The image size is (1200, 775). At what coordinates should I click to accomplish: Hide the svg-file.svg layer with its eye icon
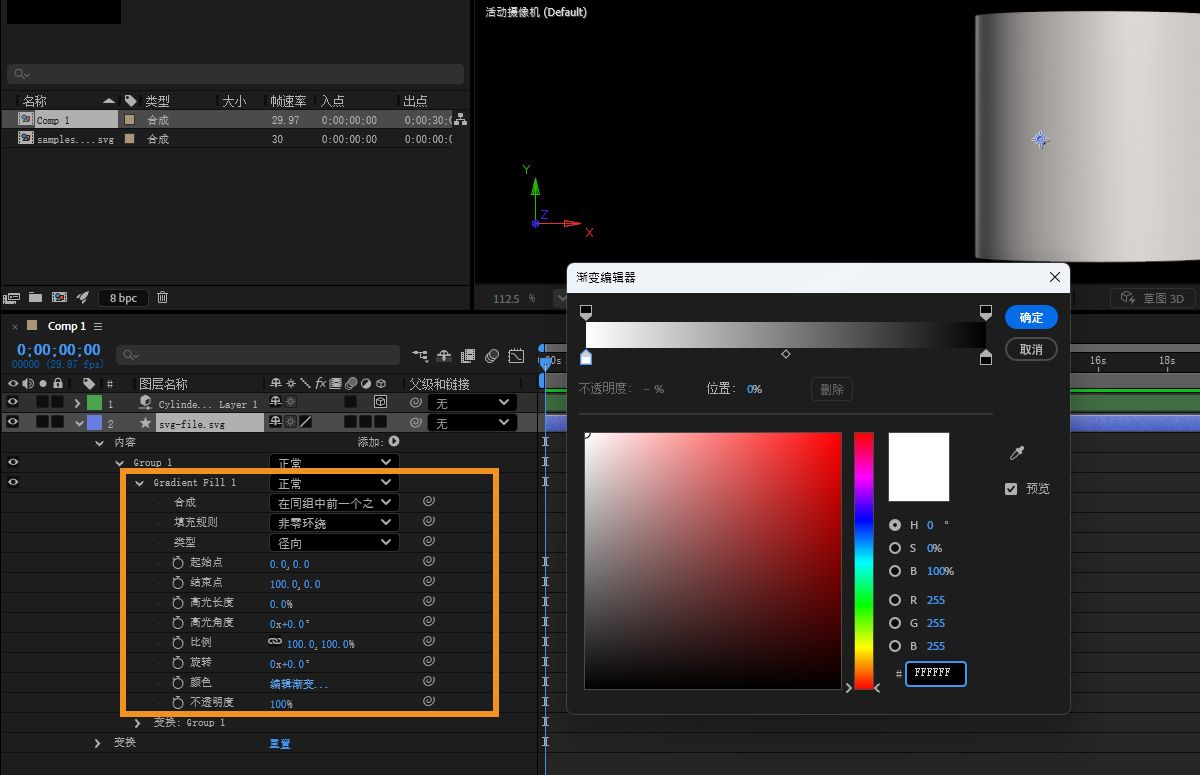click(13, 422)
